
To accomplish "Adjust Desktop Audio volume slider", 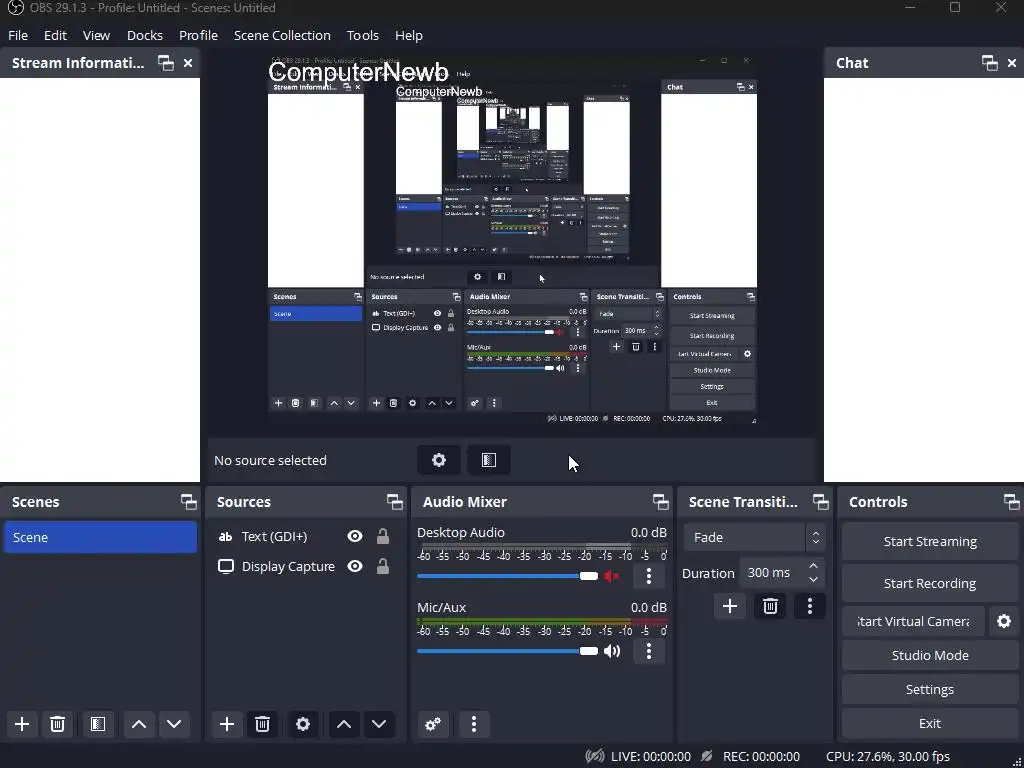I will (507, 576).
